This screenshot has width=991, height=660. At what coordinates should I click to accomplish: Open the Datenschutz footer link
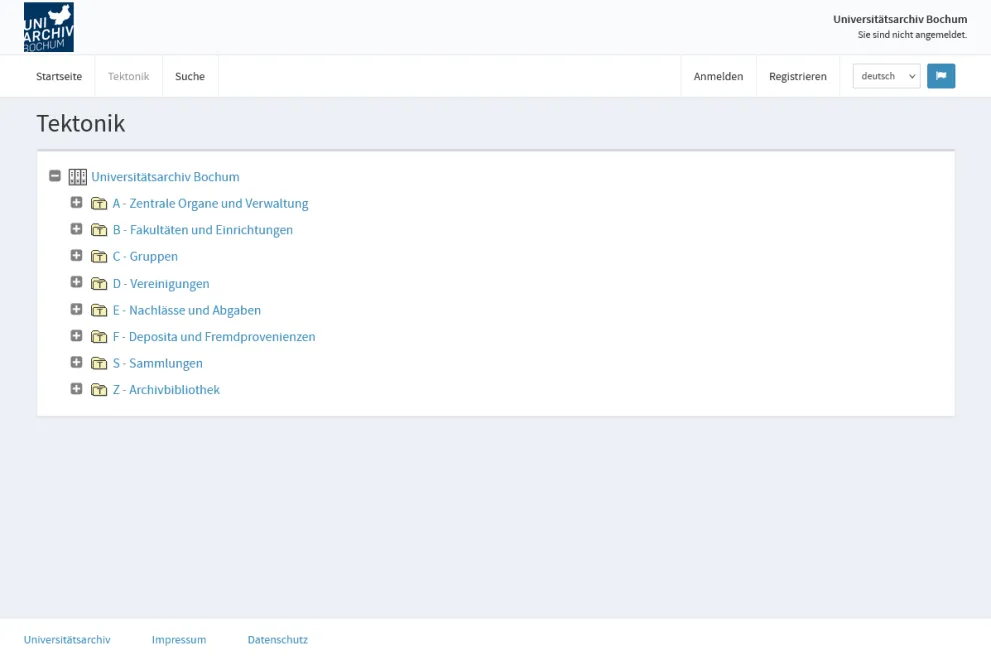pyautogui.click(x=278, y=639)
